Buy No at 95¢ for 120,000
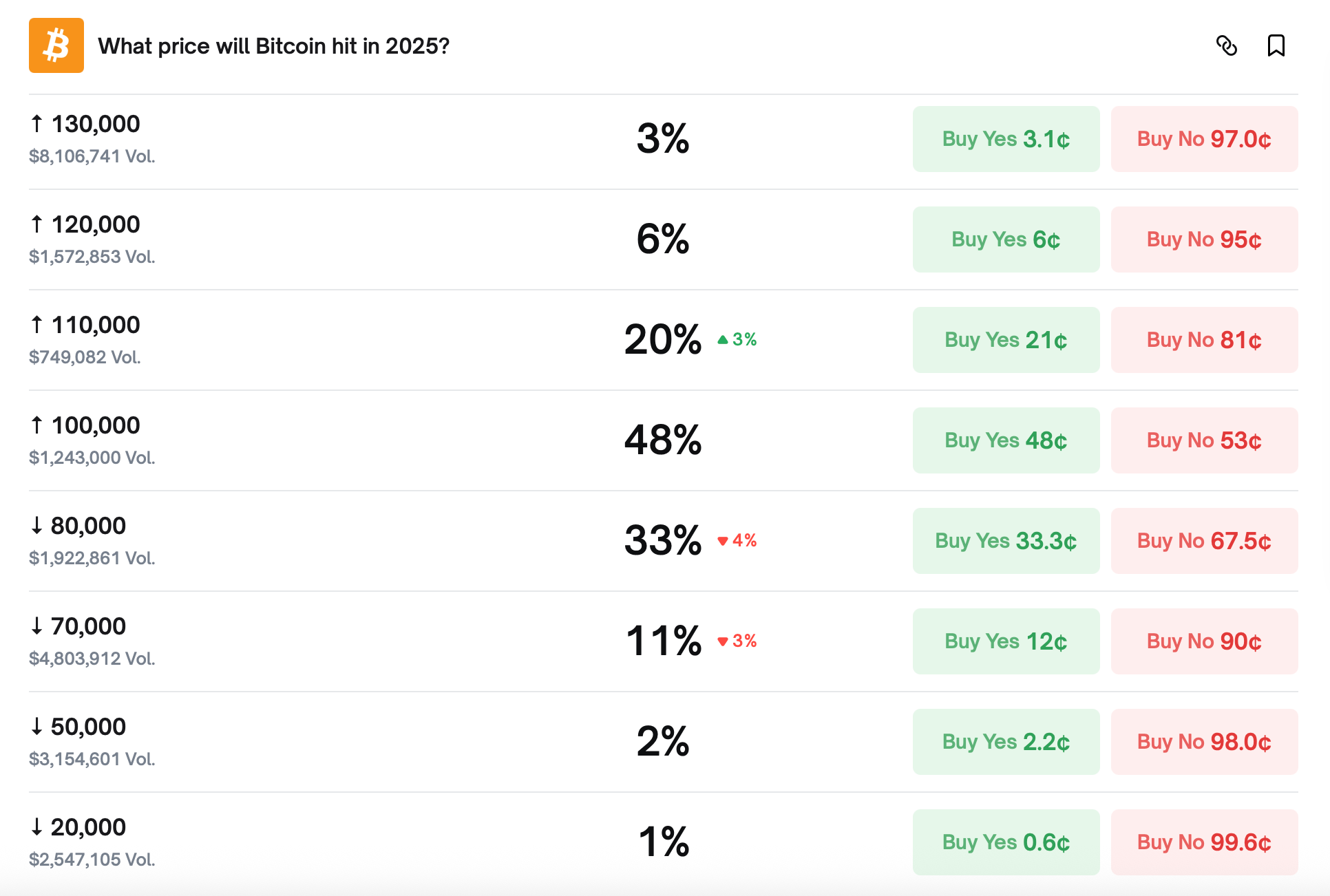This screenshot has height=896, width=1330. coord(1203,239)
